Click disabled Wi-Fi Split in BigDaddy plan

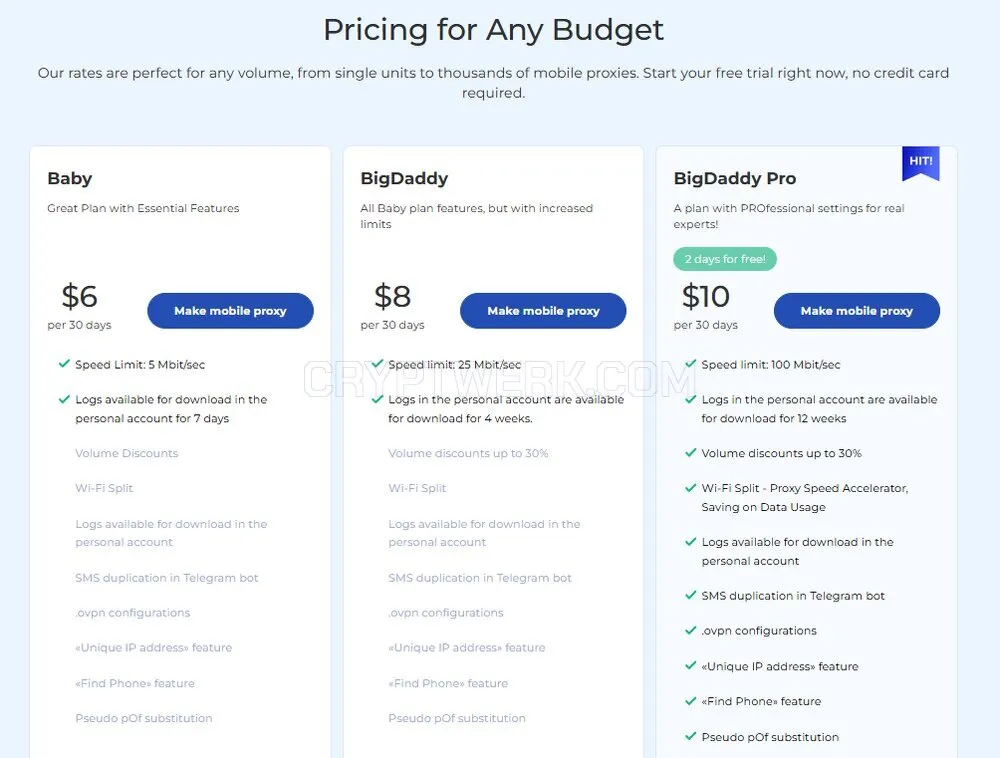417,488
